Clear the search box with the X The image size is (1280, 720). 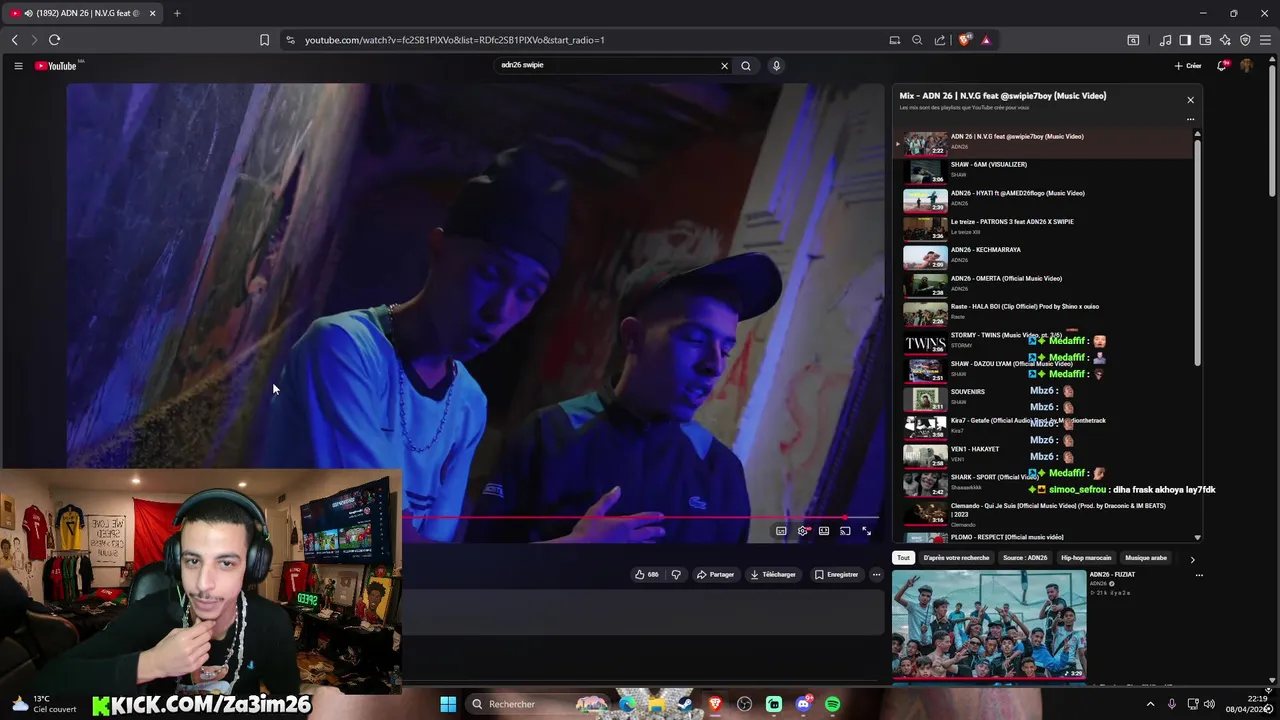(x=725, y=66)
